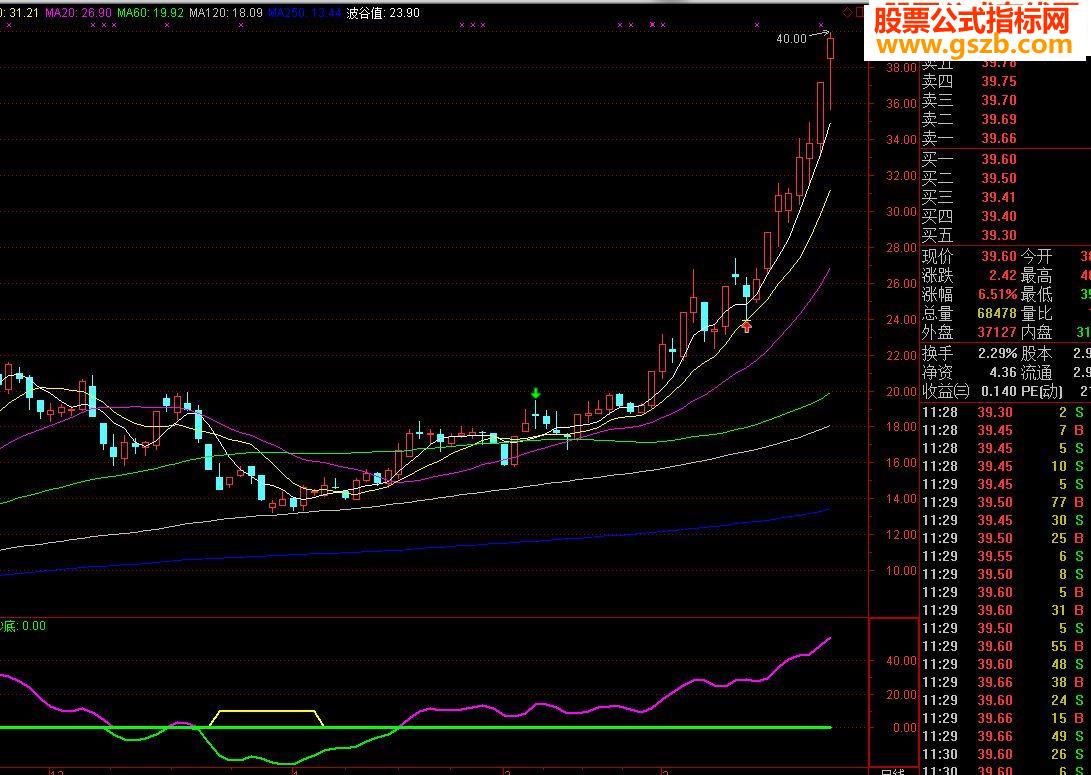Select the 11:30 39.60 26 S trade row
This screenshot has width=1091, height=775.
click(x=1005, y=754)
